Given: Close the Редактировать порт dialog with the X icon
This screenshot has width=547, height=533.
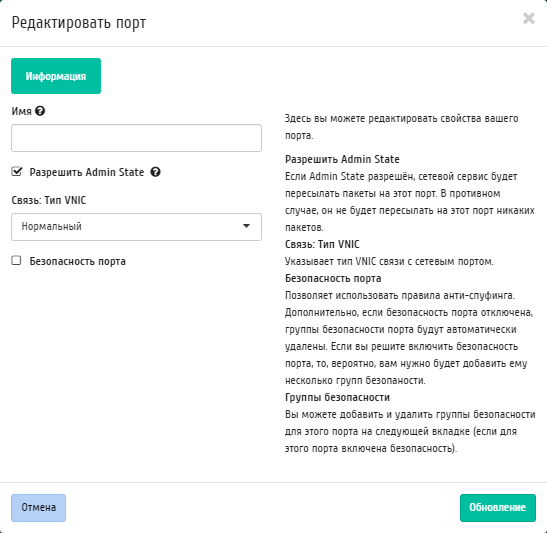Looking at the screenshot, I should tap(529, 18).
